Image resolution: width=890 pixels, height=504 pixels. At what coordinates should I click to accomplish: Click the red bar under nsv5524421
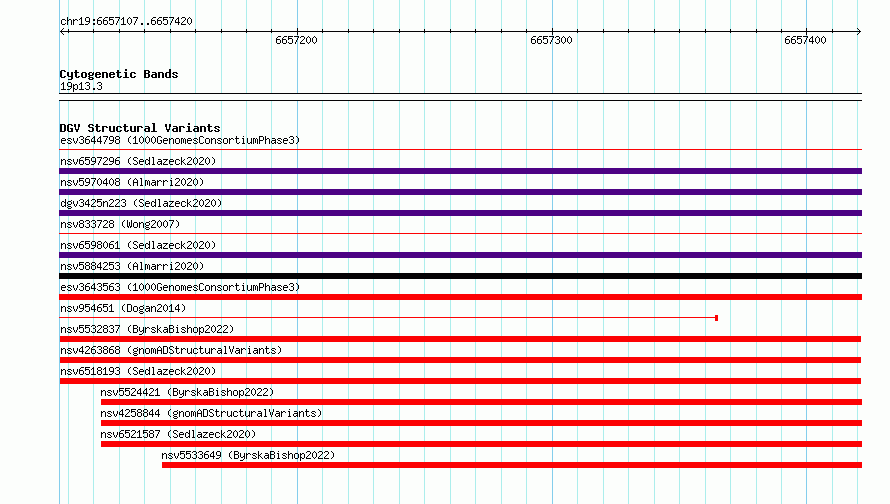click(x=481, y=402)
